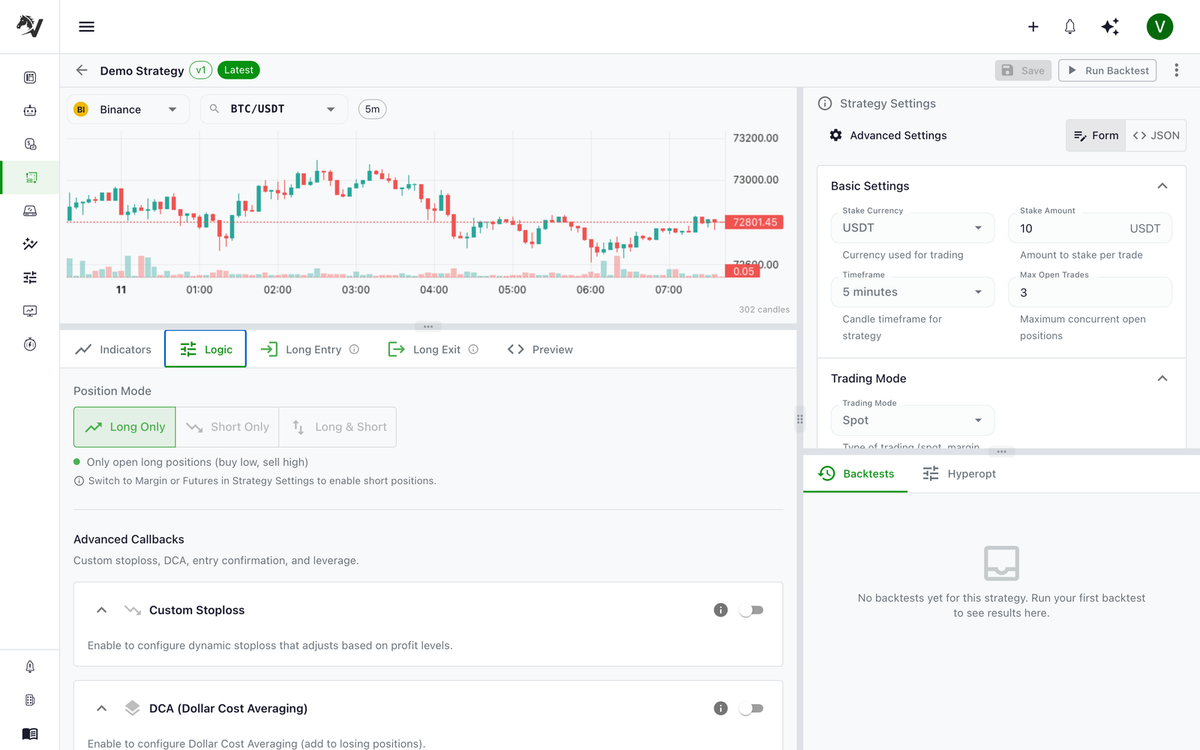Click the chart bottom resize handle
Screen dimensions: 1200x750
pos(428,326)
